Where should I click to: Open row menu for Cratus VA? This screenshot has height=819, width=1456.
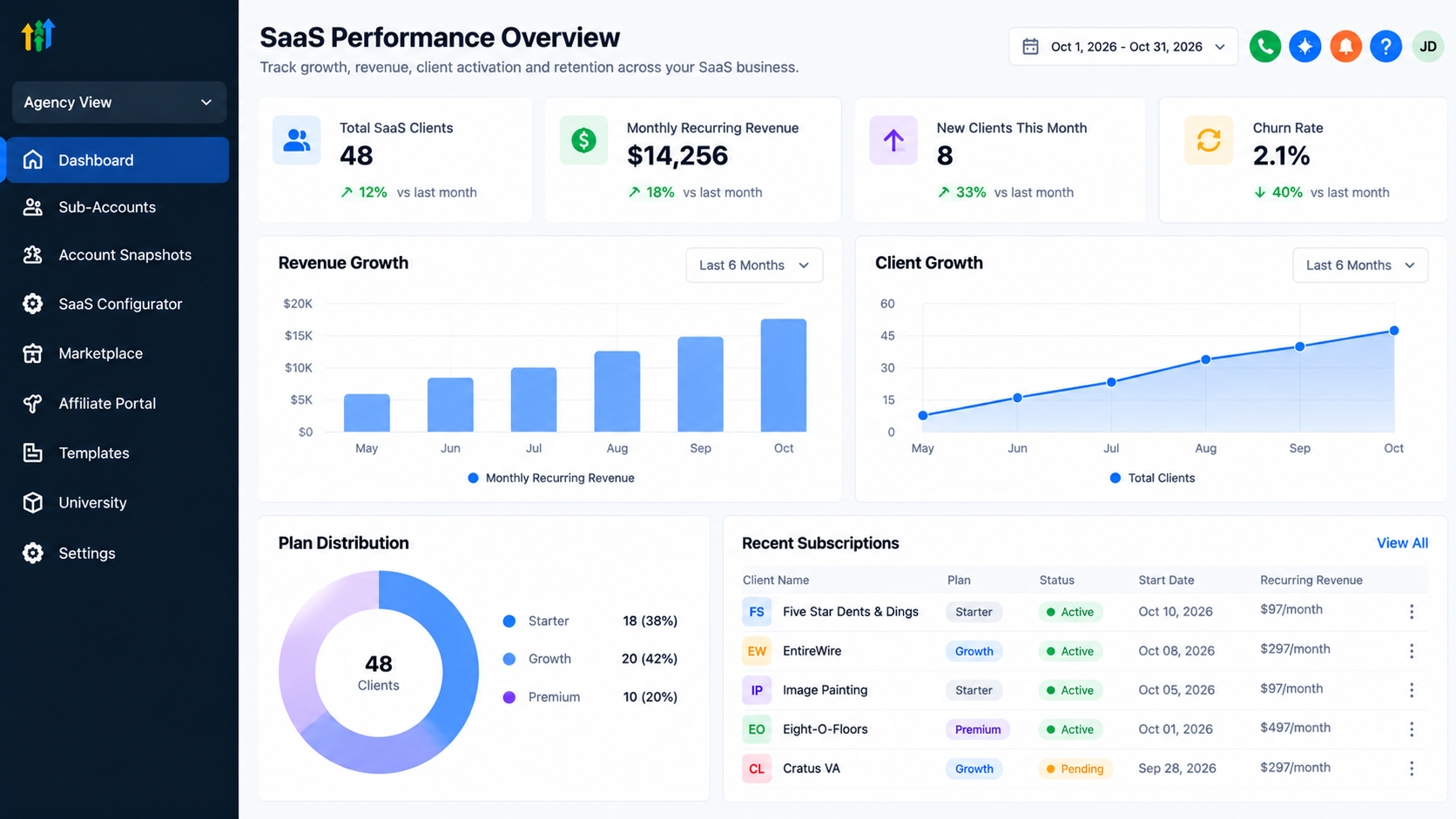1412,769
